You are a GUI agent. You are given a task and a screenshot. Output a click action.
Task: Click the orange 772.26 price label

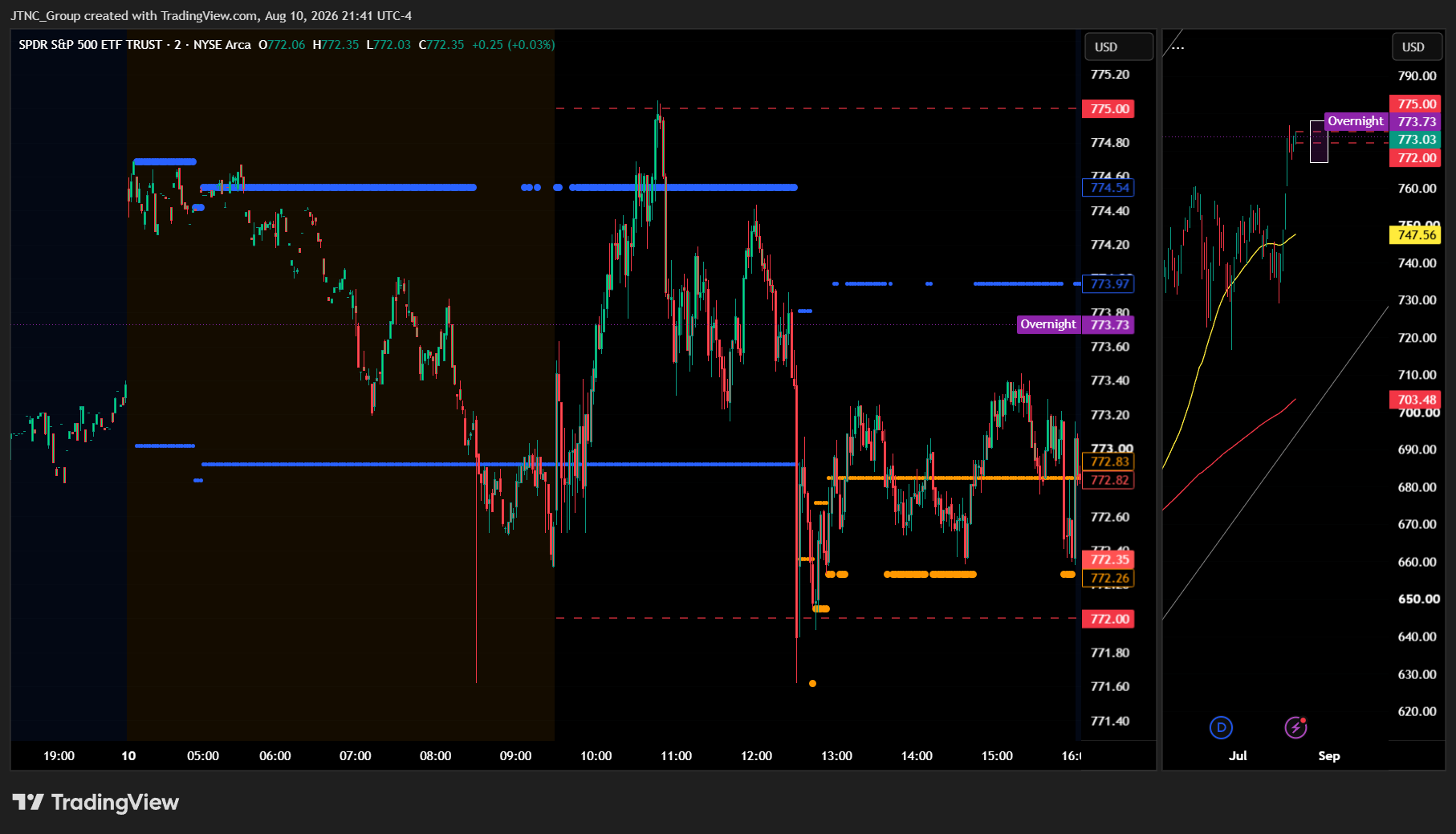coord(1108,578)
